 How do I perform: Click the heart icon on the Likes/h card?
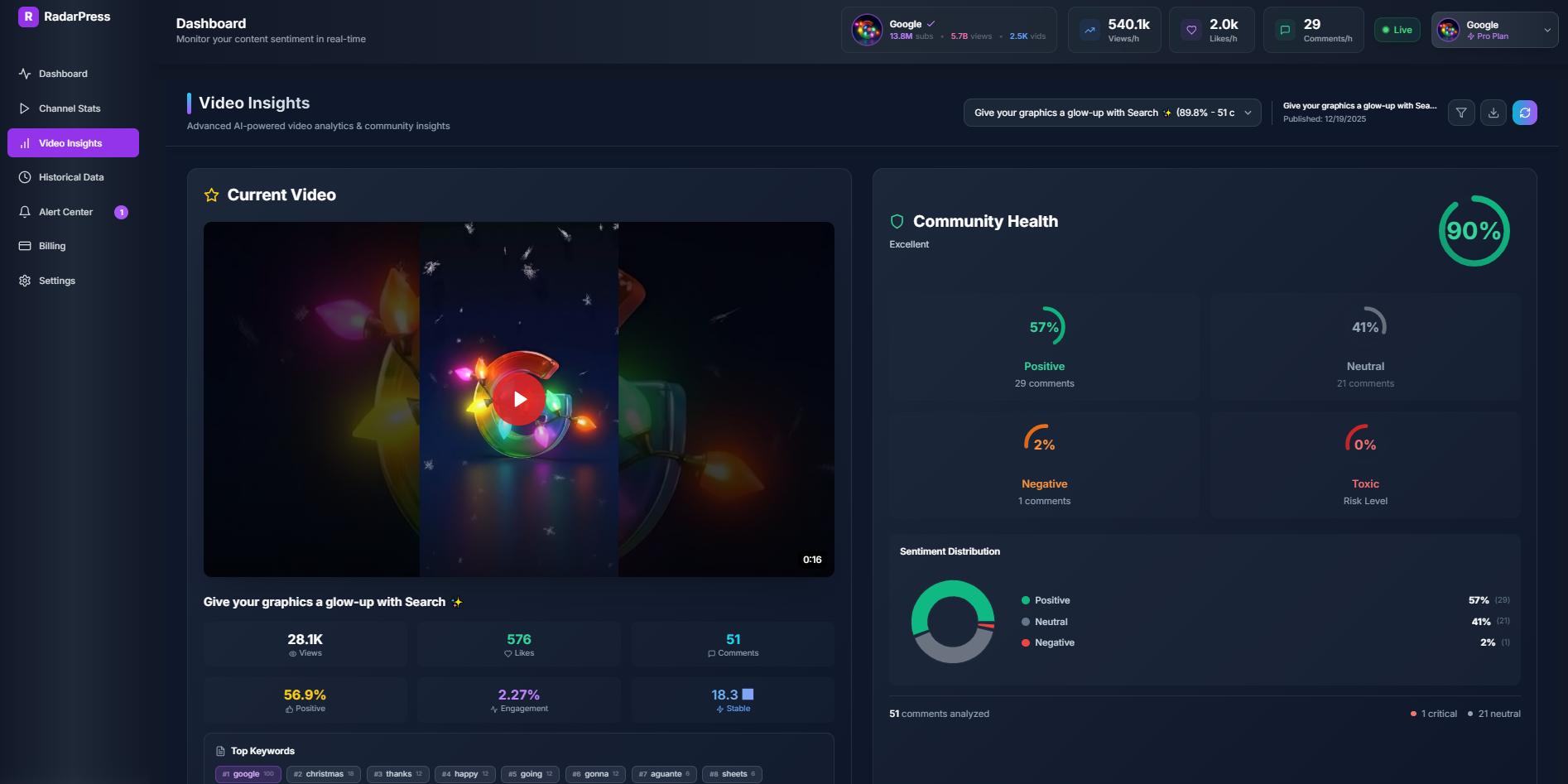point(1190,29)
